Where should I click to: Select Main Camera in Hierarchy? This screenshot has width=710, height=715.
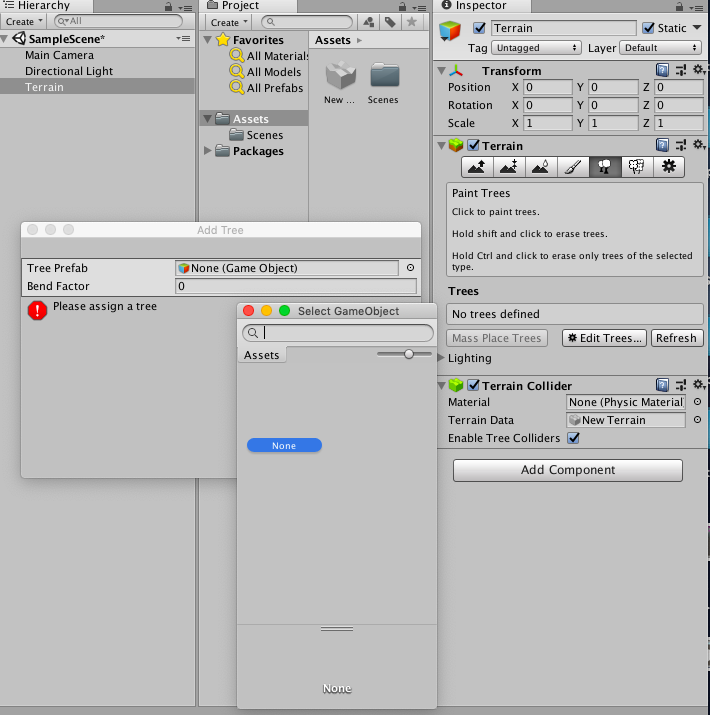tap(60, 55)
